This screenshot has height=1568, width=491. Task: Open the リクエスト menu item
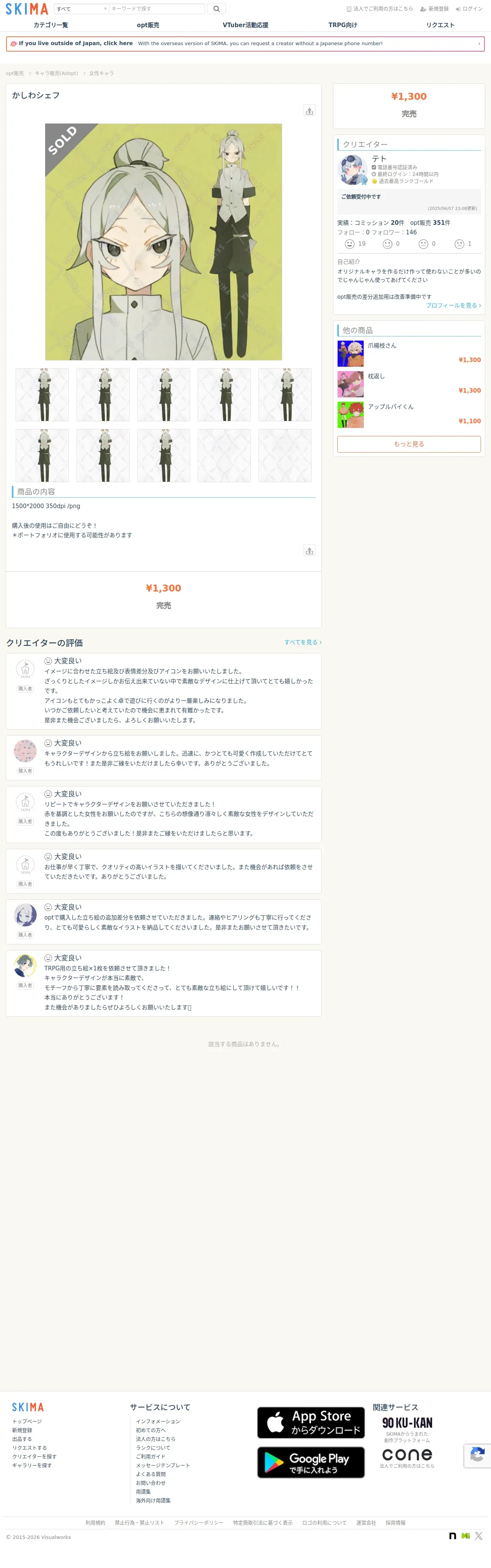pyautogui.click(x=440, y=25)
